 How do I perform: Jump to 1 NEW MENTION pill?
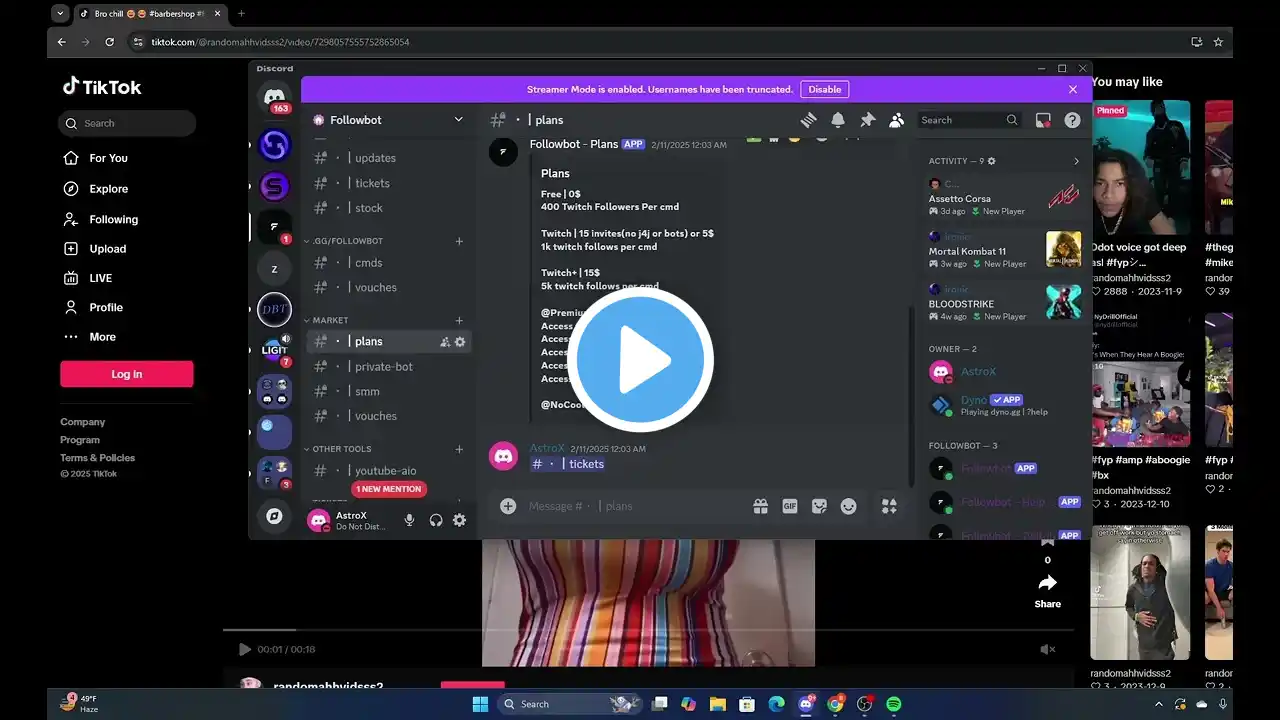(389, 489)
